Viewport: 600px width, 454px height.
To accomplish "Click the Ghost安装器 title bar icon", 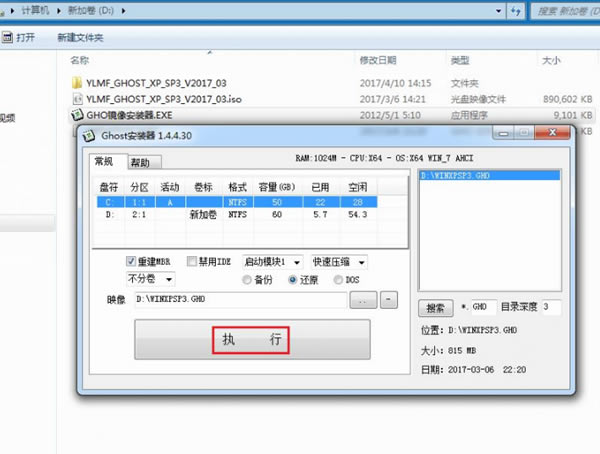I will click(89, 136).
